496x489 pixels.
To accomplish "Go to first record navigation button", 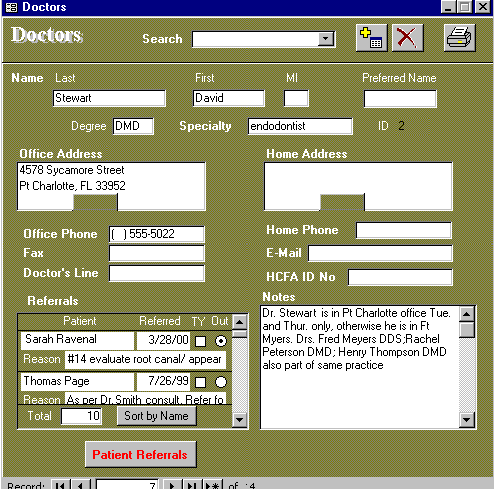I will tap(61, 485).
